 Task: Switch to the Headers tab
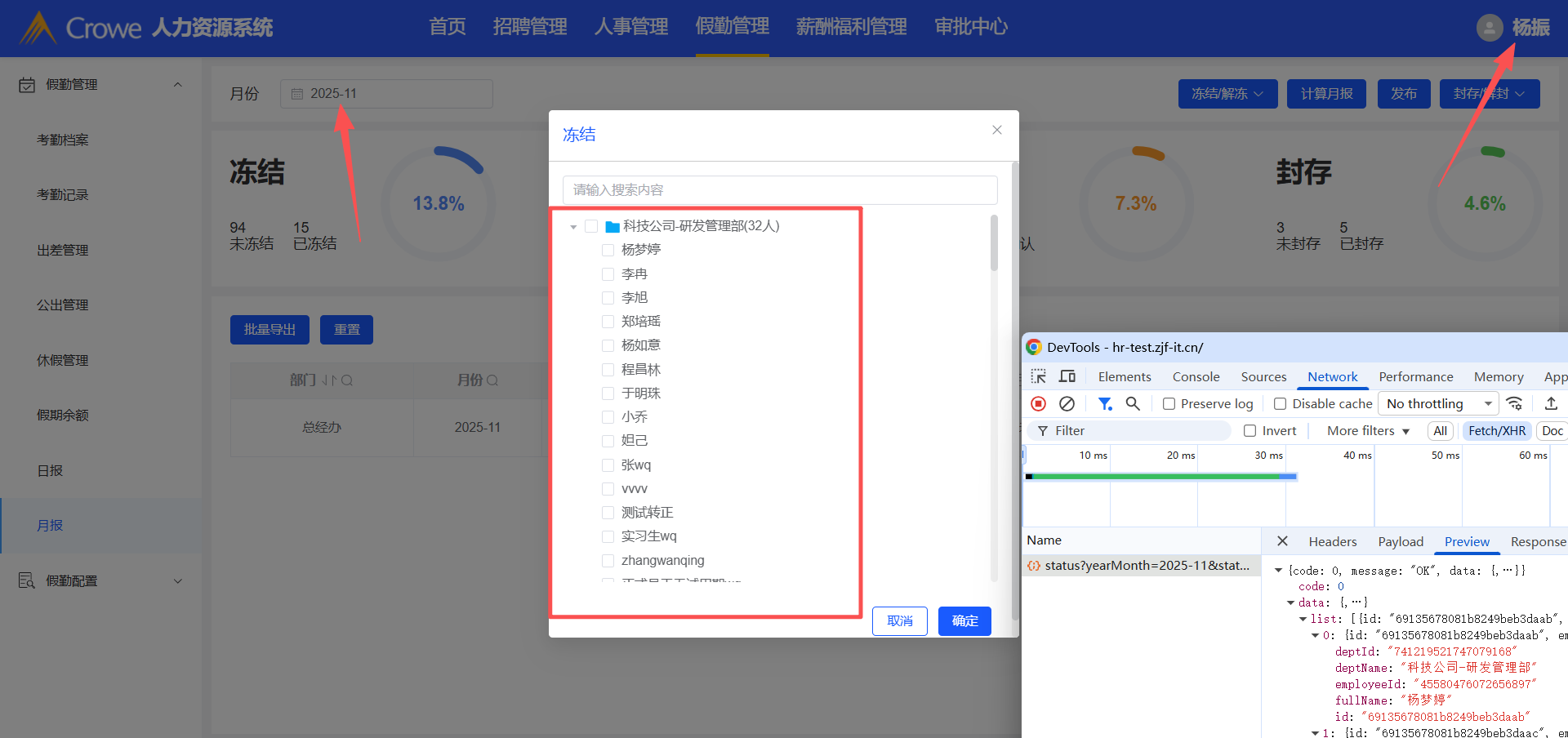(x=1332, y=541)
